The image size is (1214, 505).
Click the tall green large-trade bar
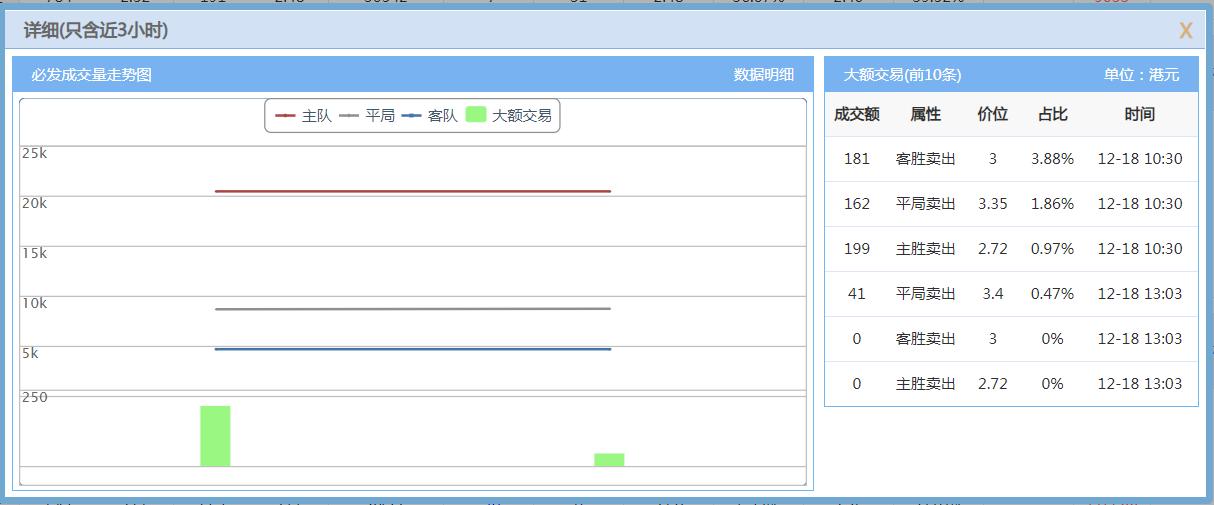pyautogui.click(x=215, y=436)
